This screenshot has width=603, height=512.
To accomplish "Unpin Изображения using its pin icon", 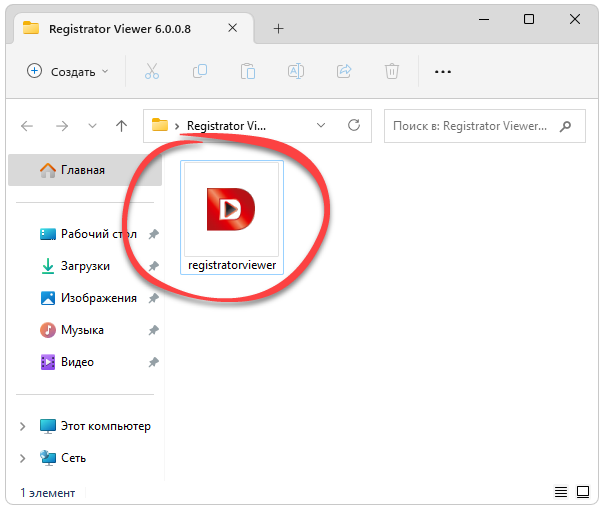I will click(154, 298).
